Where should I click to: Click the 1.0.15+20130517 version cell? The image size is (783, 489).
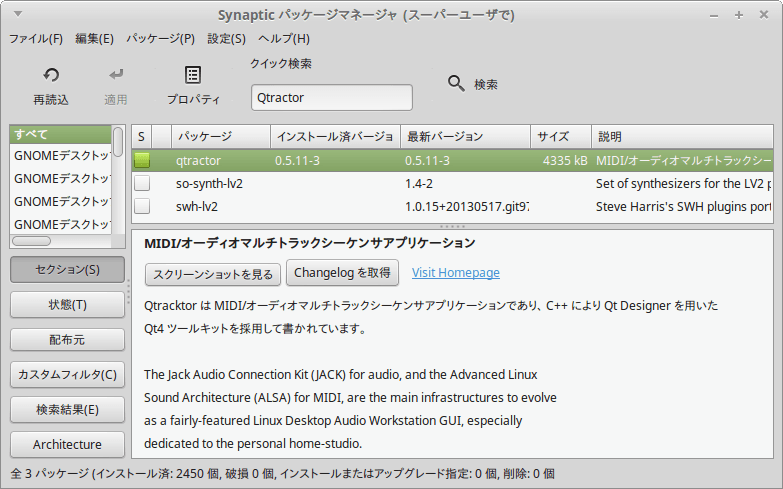click(467, 206)
